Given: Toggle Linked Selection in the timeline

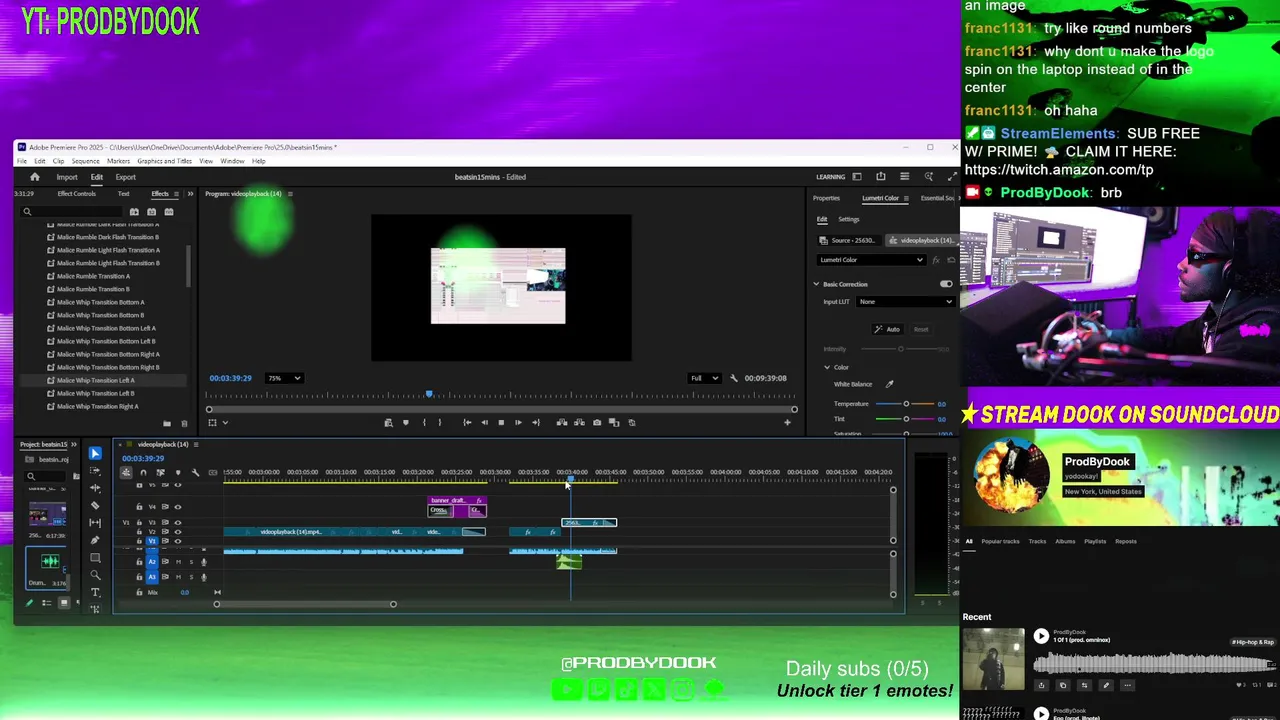Looking at the screenshot, I should point(160,473).
